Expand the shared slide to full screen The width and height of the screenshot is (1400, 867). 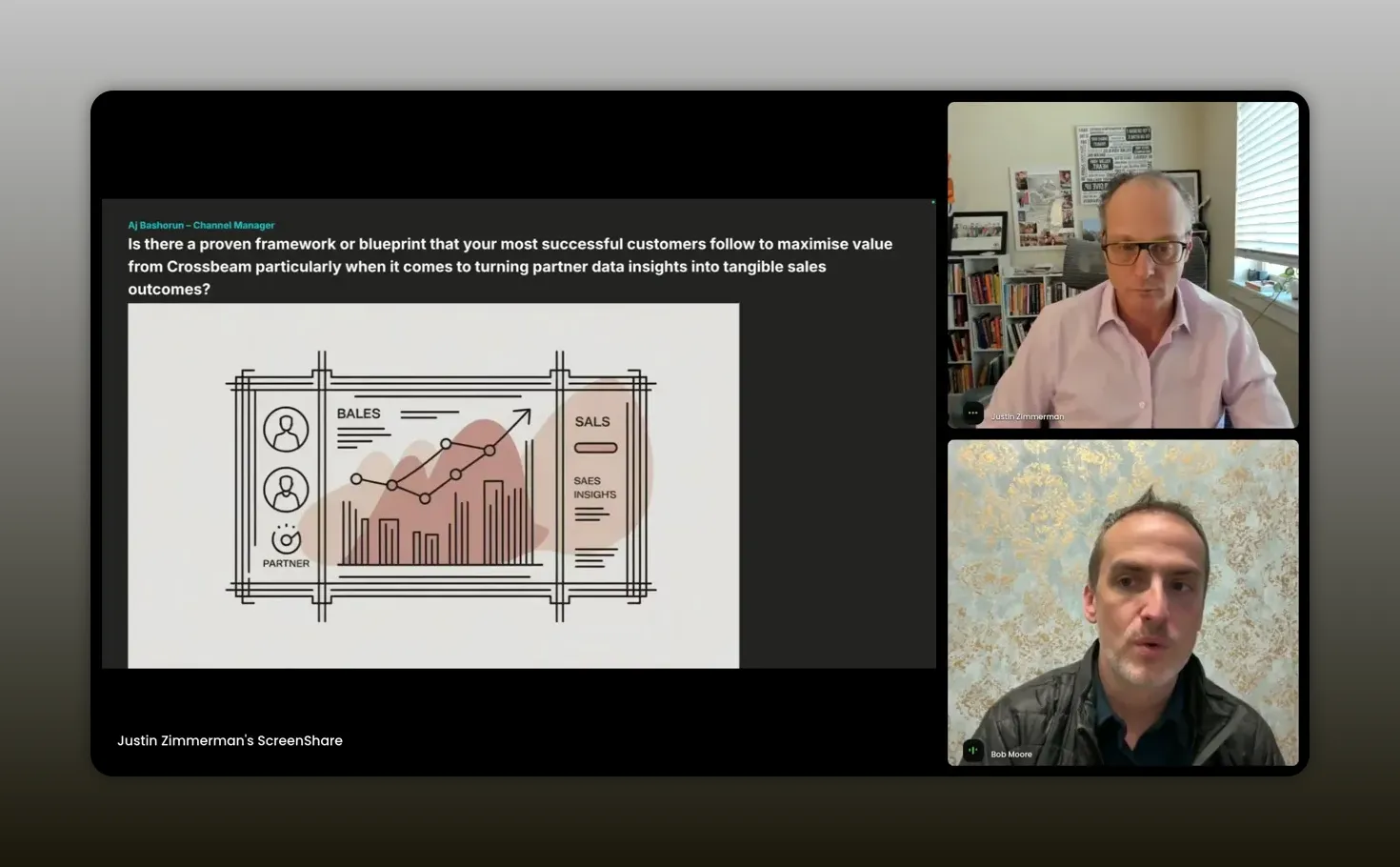point(517,433)
